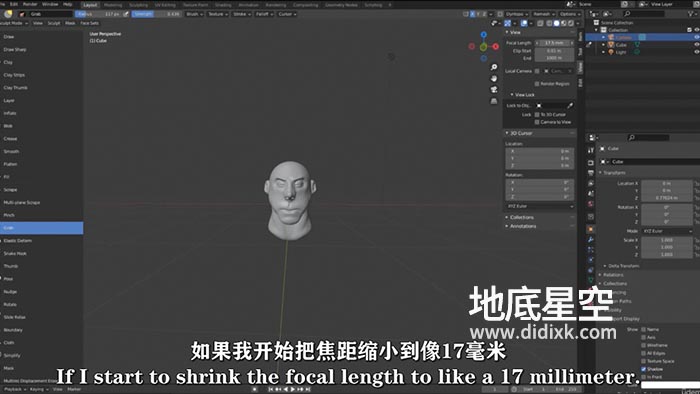Click the Focal Length value field

point(554,43)
